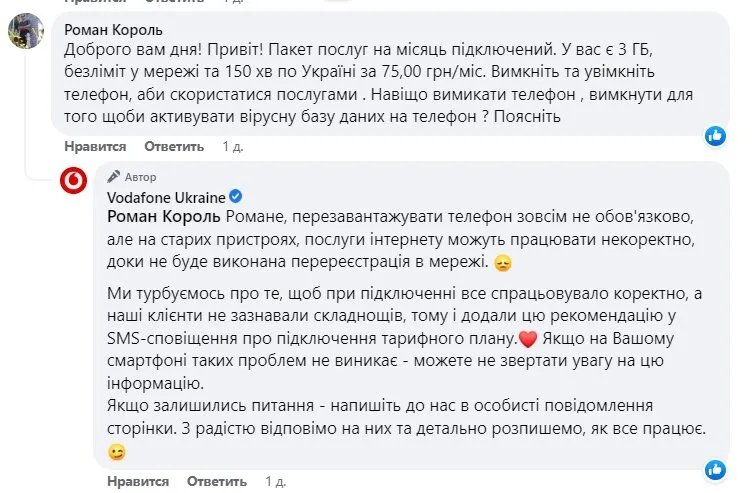Click Ответить under Роман Король's comment
Image resolution: width=756 pixels, height=493 pixels.
[x=177, y=146]
